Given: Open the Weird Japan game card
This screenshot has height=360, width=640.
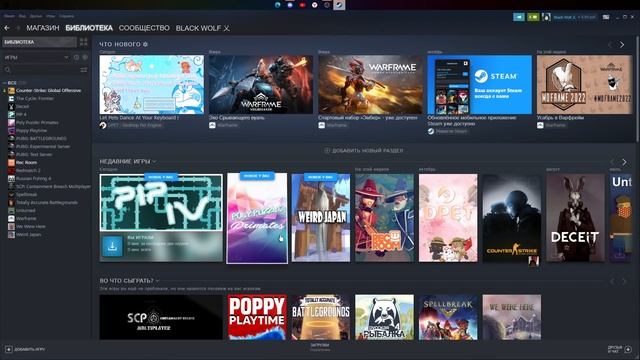Looking at the screenshot, I should click(321, 218).
